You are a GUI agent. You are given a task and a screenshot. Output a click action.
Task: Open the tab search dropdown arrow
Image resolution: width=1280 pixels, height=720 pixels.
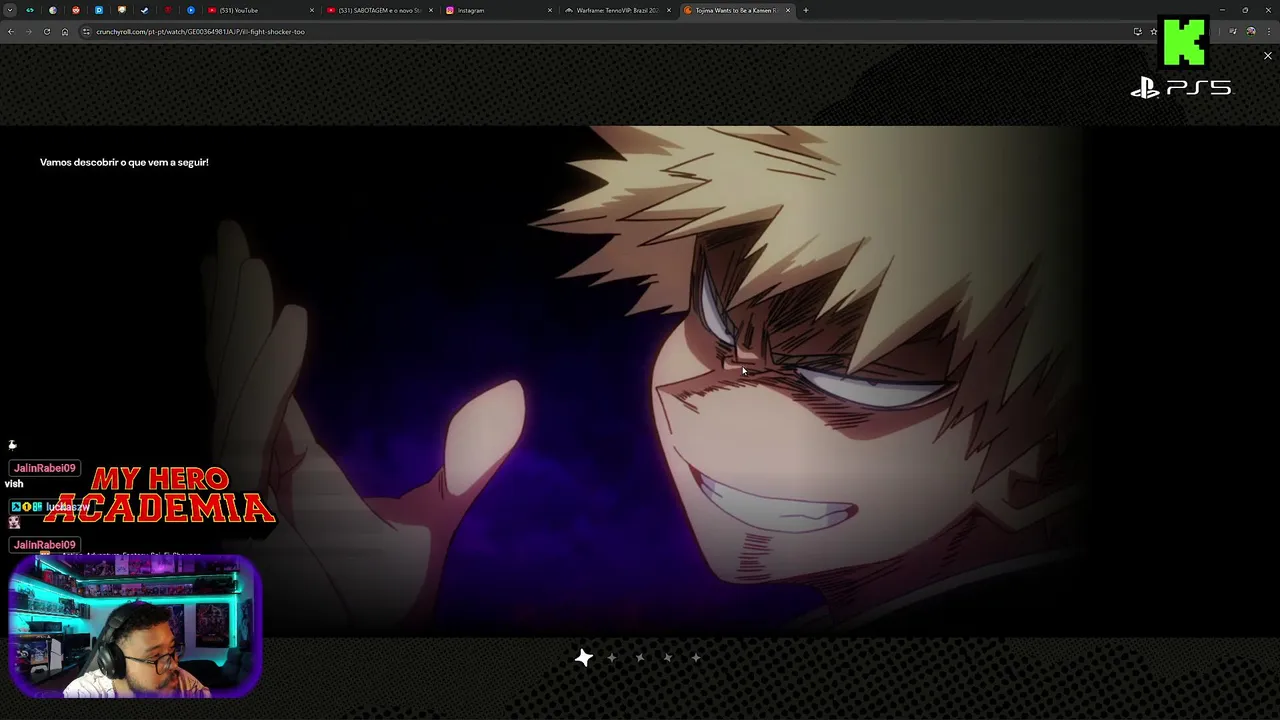[x=10, y=10]
